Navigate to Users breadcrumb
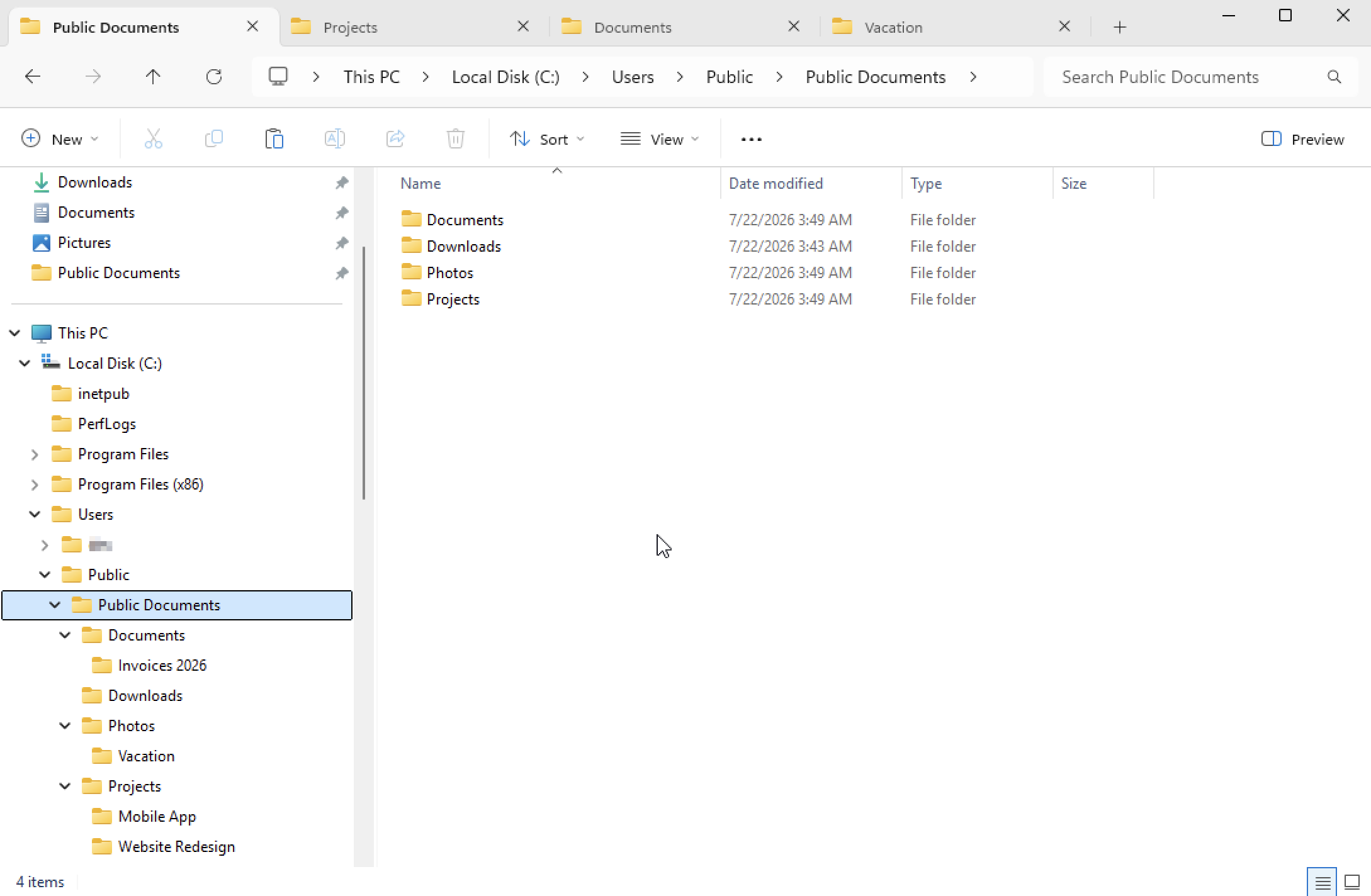This screenshot has width=1371, height=896. pyautogui.click(x=633, y=77)
